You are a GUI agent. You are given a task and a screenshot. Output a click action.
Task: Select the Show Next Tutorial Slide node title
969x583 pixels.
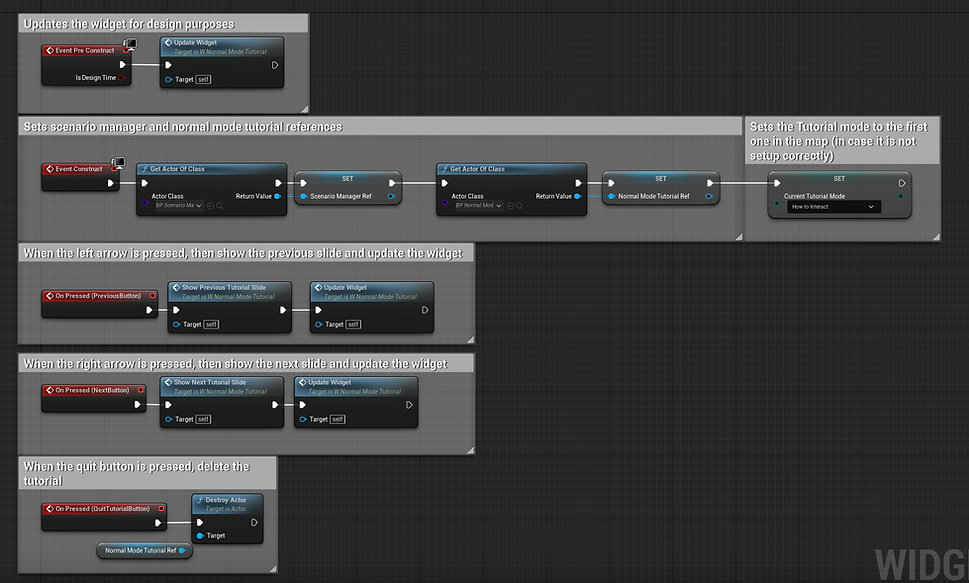point(210,383)
